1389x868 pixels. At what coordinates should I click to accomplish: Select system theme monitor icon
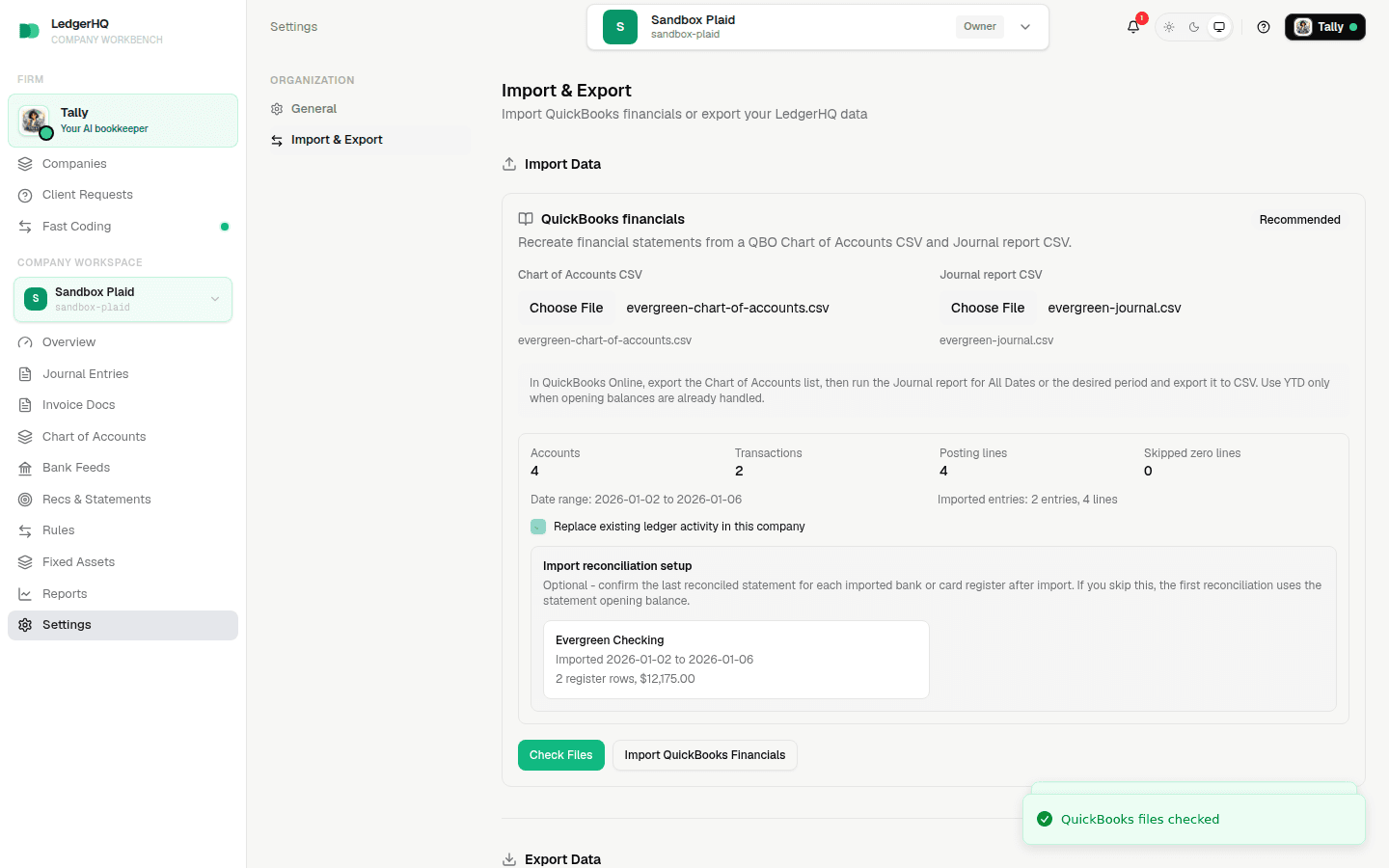click(1219, 27)
